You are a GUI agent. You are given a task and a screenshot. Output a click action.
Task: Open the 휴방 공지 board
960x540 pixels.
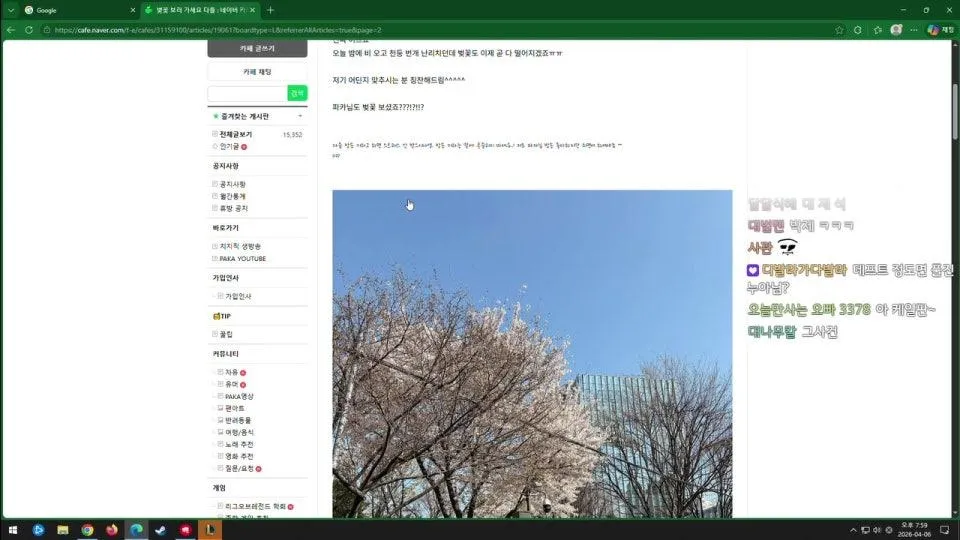click(x=234, y=209)
